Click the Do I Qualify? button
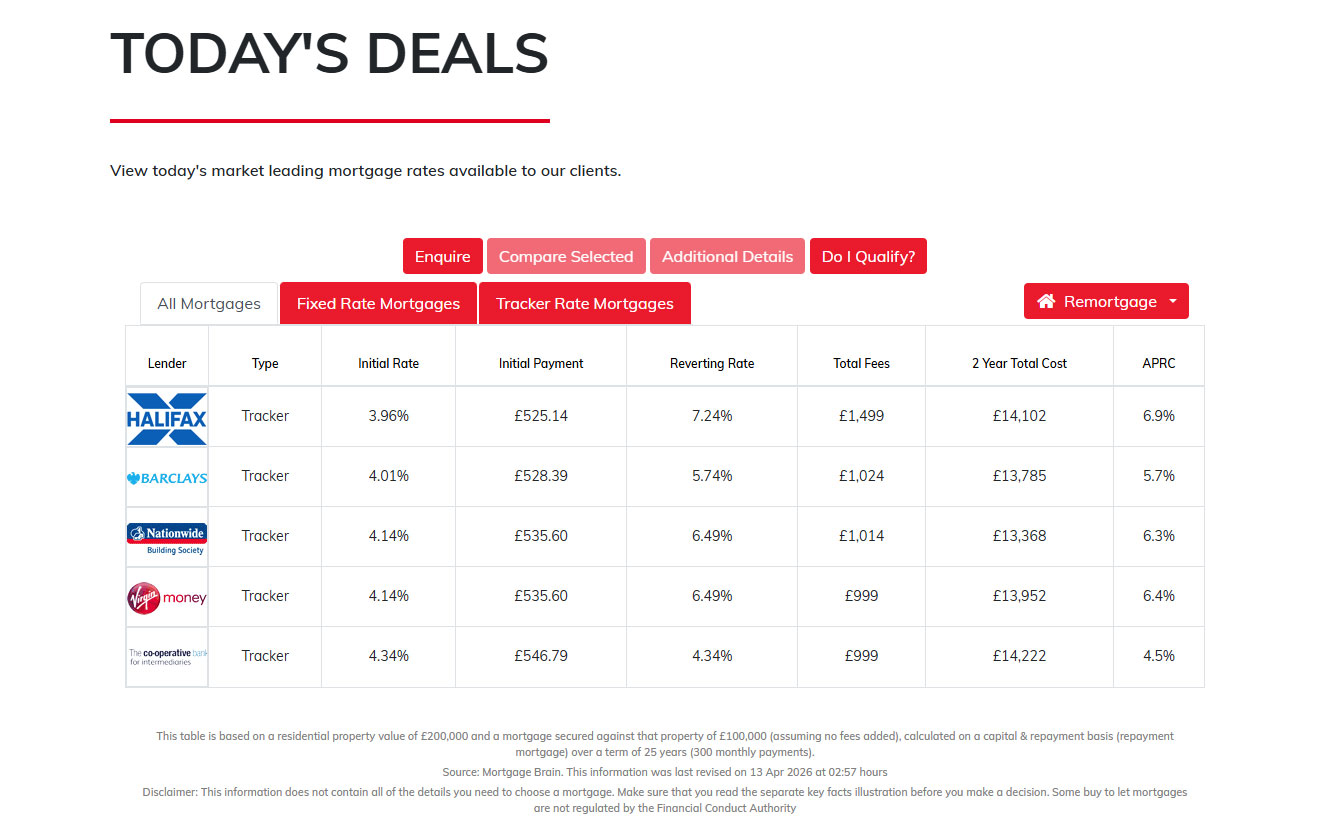The width and height of the screenshot is (1338, 832). (x=868, y=256)
